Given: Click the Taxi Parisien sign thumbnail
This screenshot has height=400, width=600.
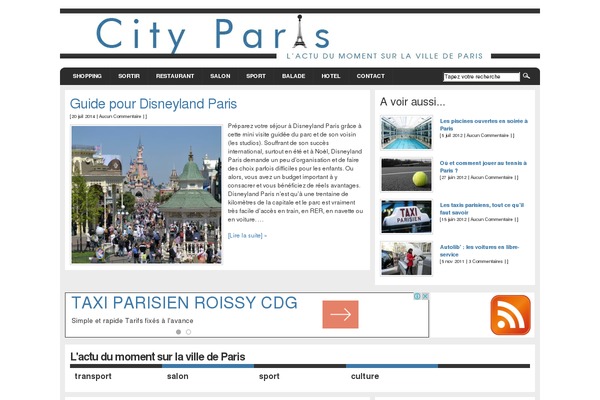Looking at the screenshot, I should pos(406,217).
